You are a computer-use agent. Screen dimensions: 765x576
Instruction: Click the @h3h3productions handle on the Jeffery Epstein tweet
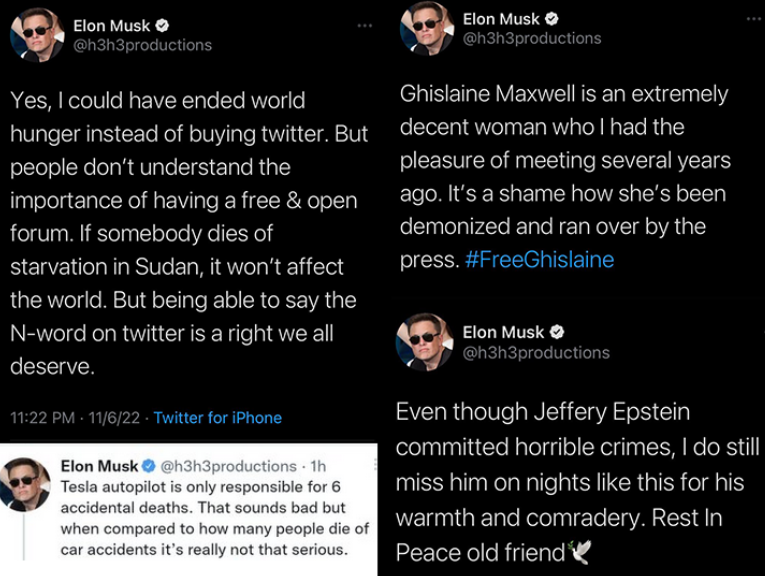(x=536, y=352)
